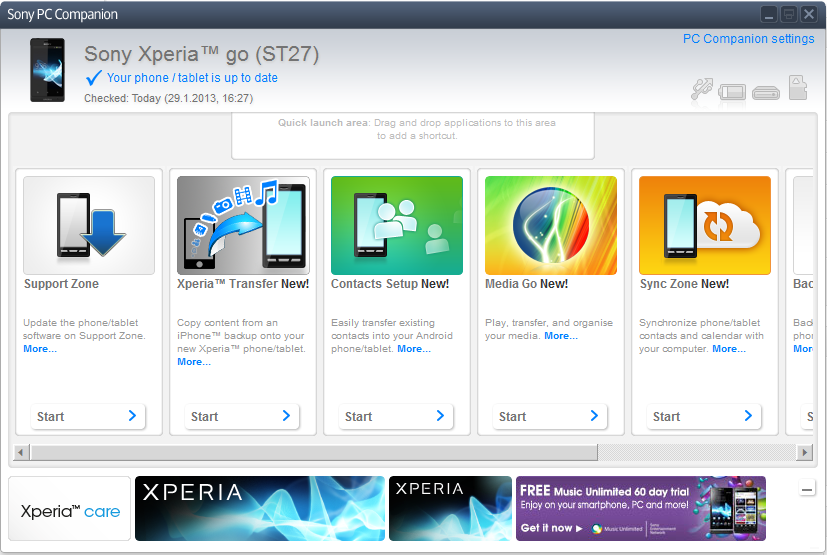This screenshot has width=827, height=555.
Task: Click the 'Checked: Today' timestamp text
Action: (169, 98)
